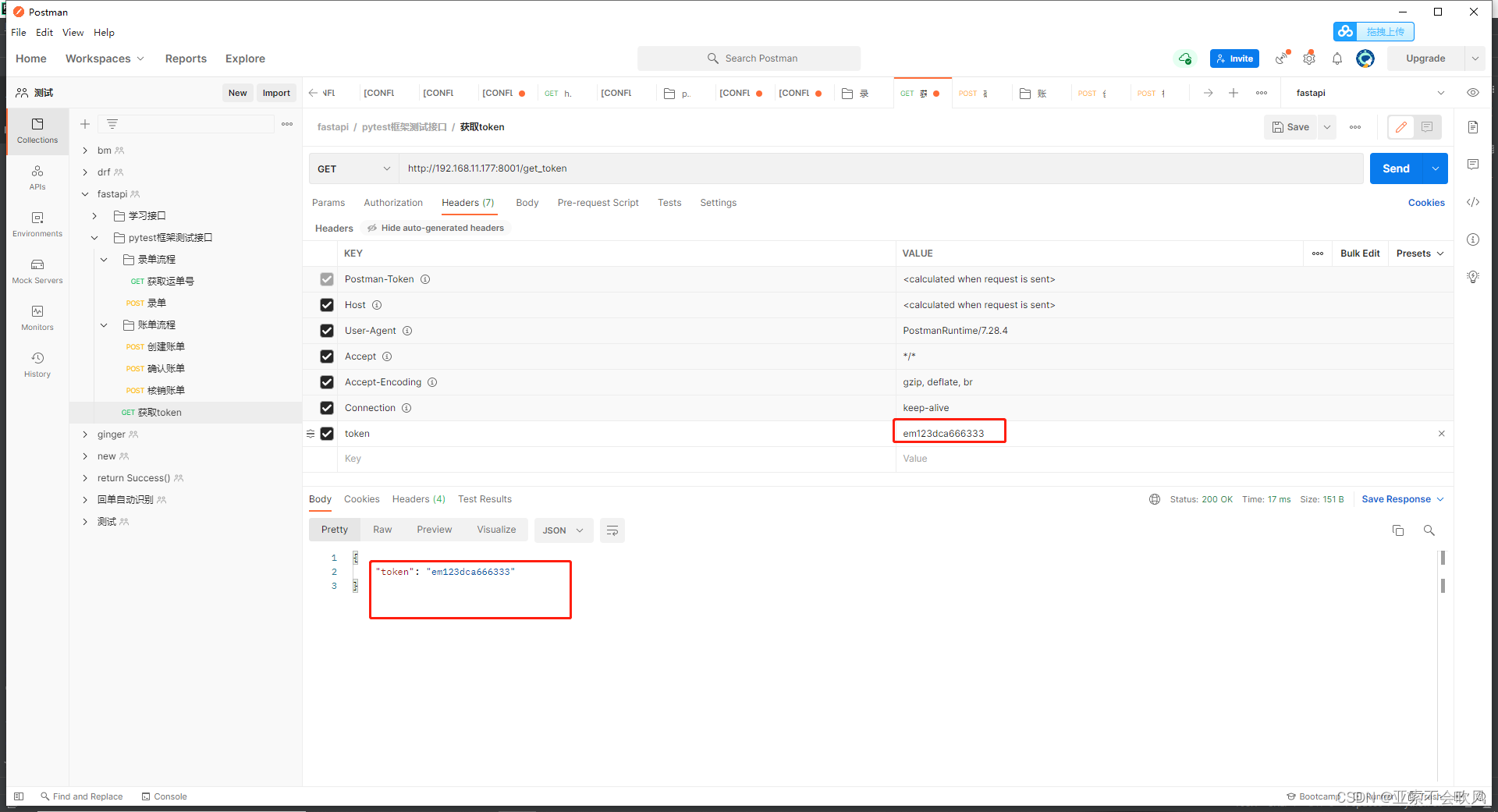Screen dimensions: 1498x812
Task: Focus the Search Postman box
Action: coord(749,59)
